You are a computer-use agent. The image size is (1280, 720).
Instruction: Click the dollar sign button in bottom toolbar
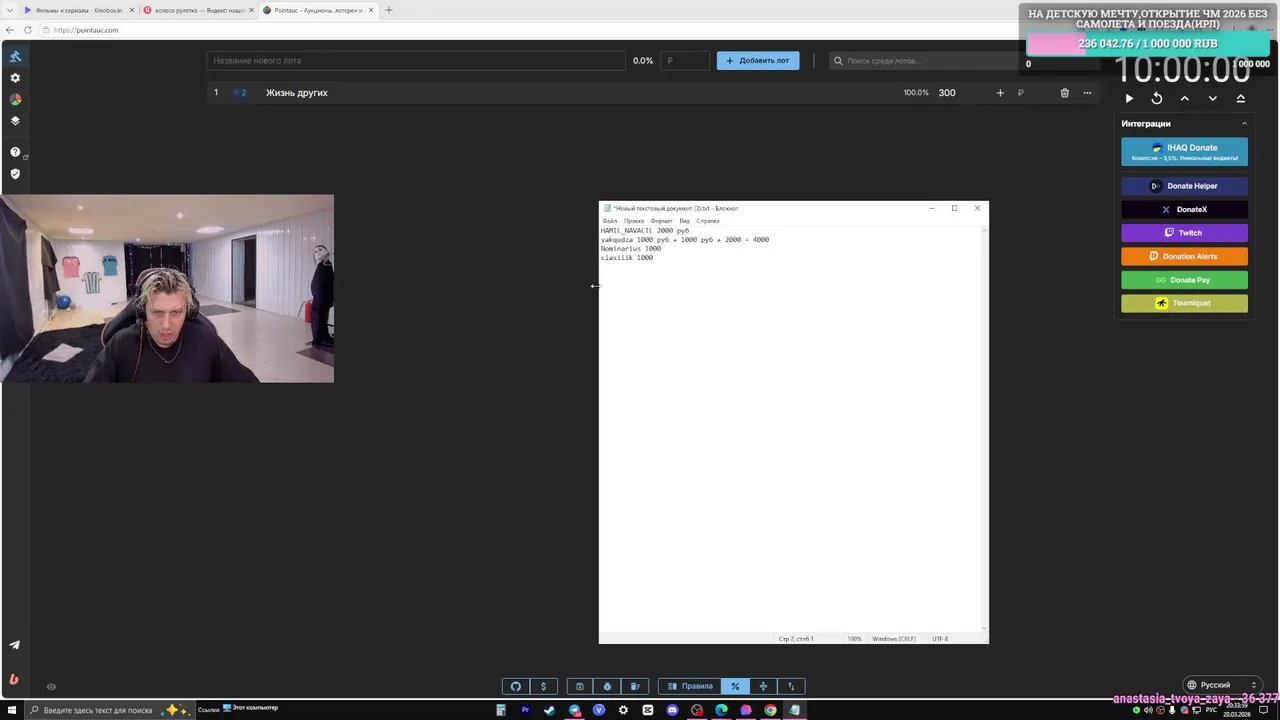click(x=543, y=686)
